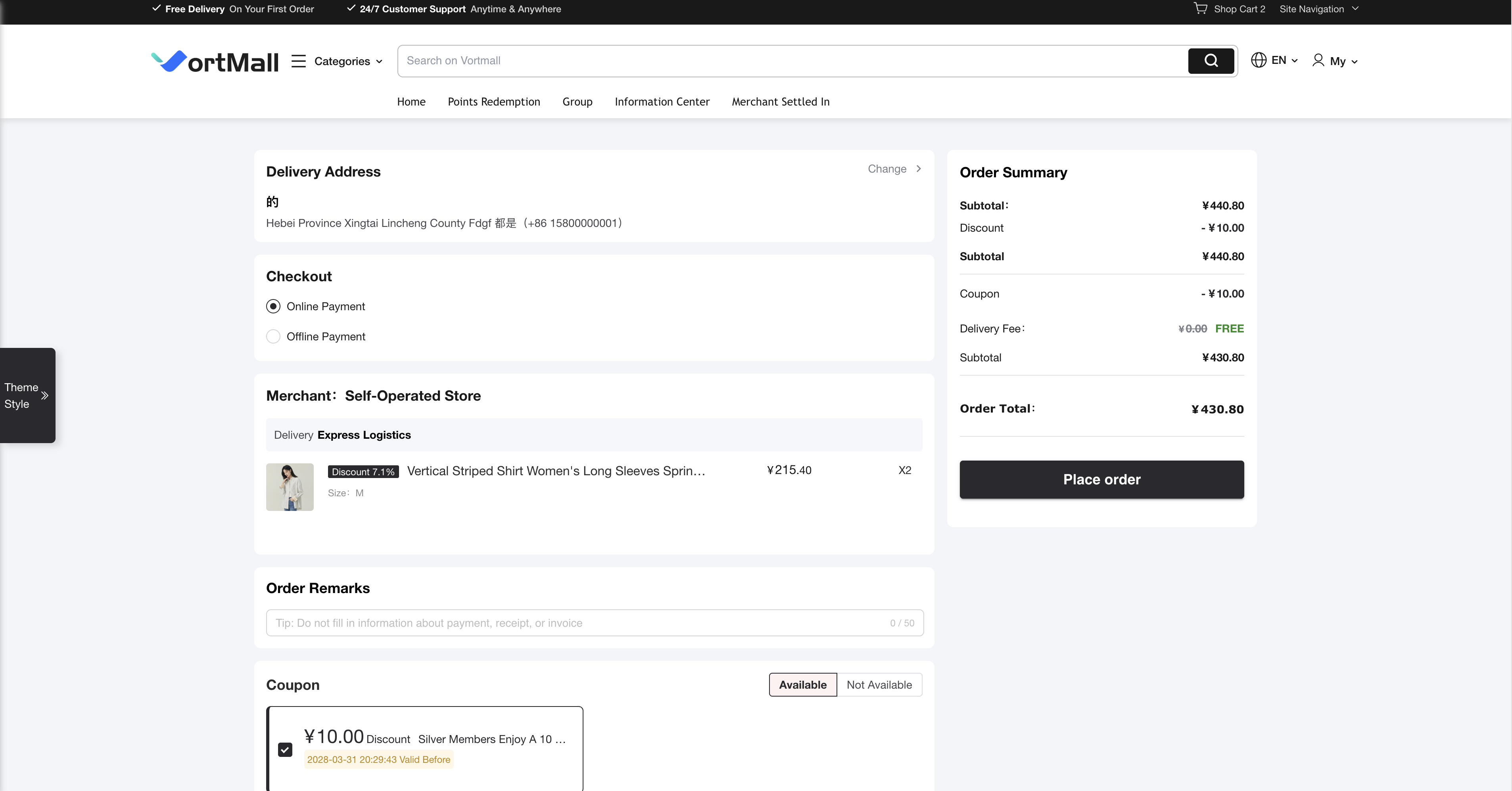Click the Place order button
The height and width of the screenshot is (791, 1512).
point(1101,479)
